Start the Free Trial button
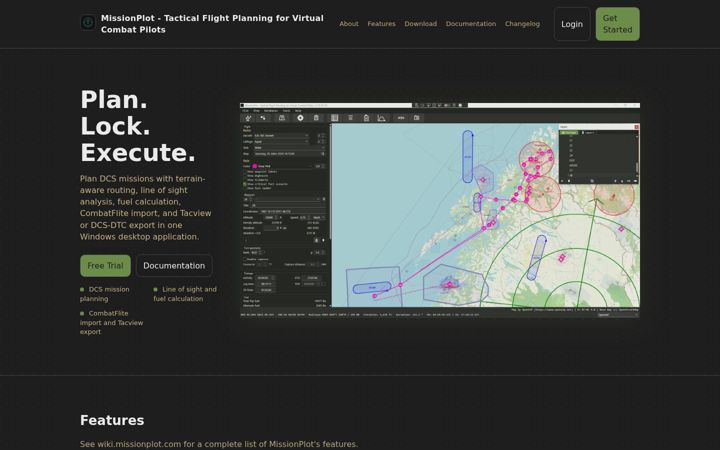The image size is (720, 450). click(105, 265)
